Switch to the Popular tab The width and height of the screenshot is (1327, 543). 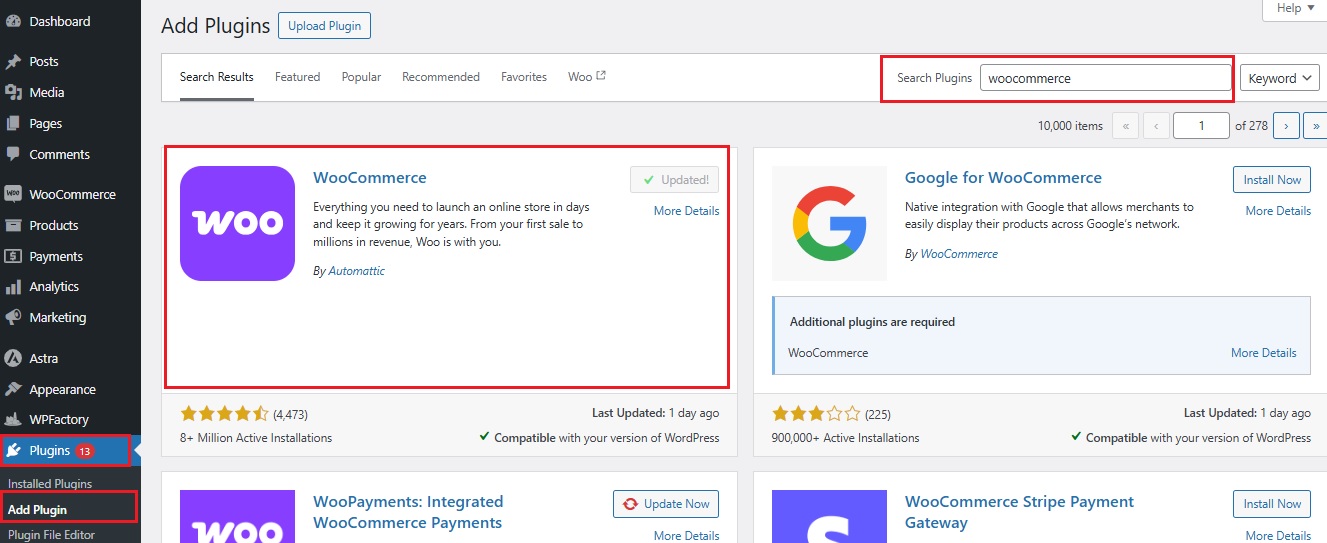(x=361, y=77)
